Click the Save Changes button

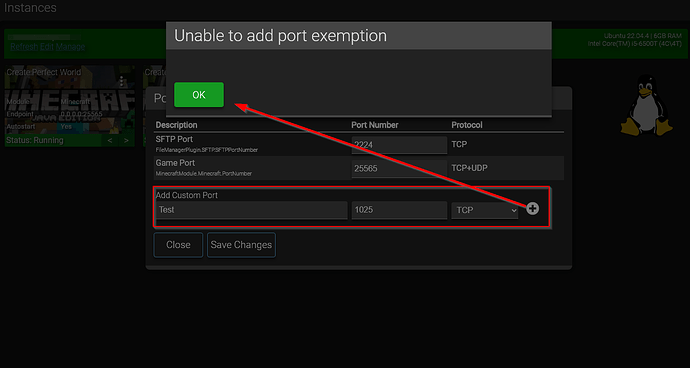click(241, 245)
